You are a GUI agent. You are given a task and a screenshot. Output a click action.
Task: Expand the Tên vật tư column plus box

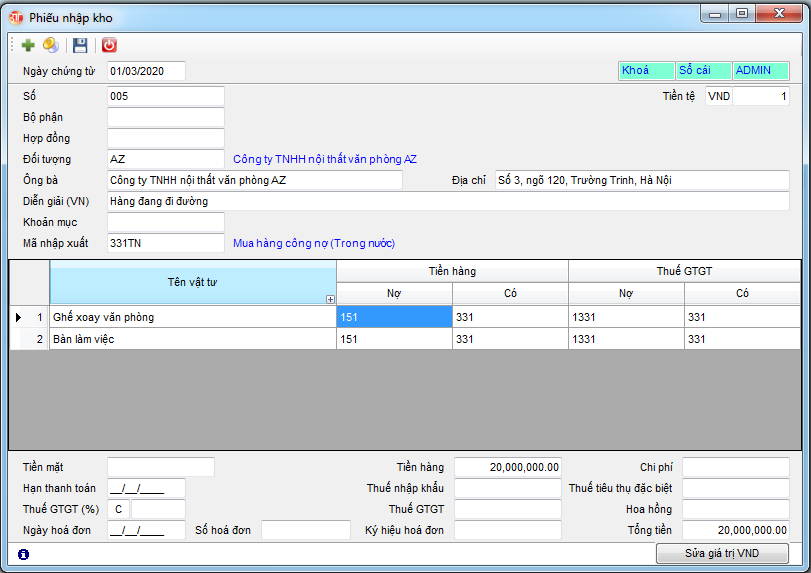click(330, 299)
